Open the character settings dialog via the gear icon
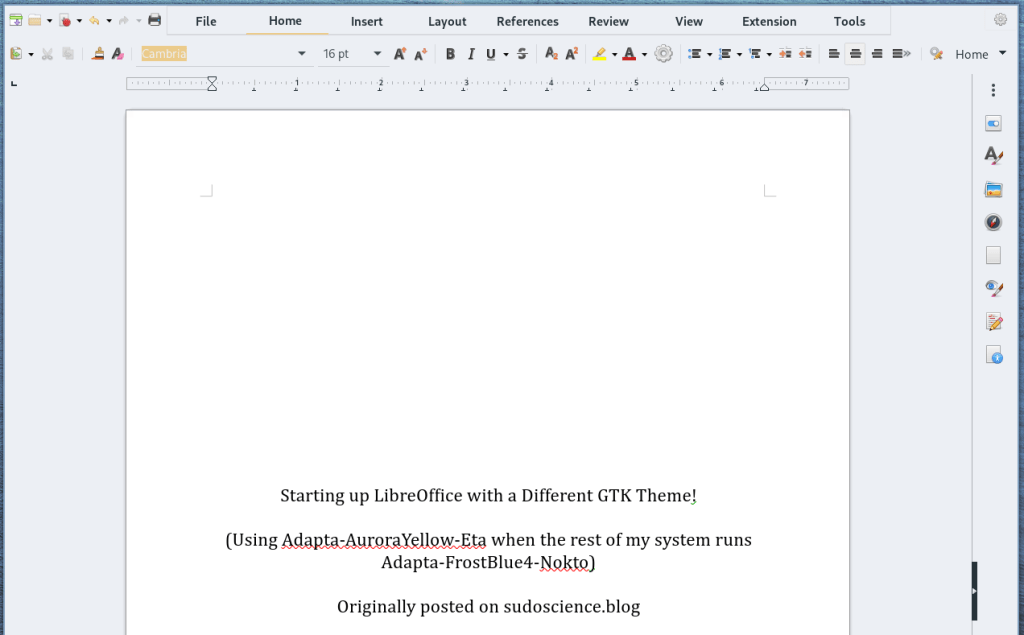The height and width of the screenshot is (635, 1024). pos(663,53)
